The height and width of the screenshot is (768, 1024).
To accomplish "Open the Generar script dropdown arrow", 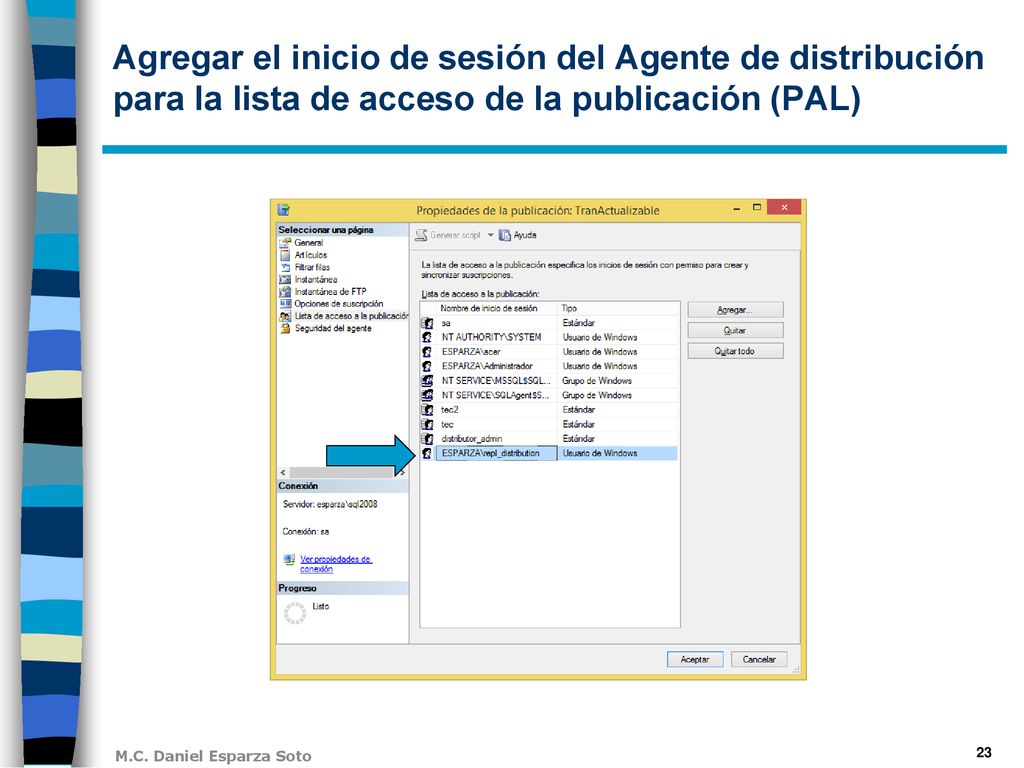I will point(490,235).
